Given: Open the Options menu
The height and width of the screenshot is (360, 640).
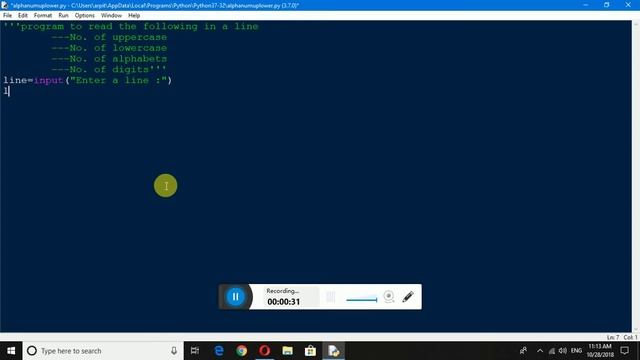Looking at the screenshot, I should [x=84, y=16].
